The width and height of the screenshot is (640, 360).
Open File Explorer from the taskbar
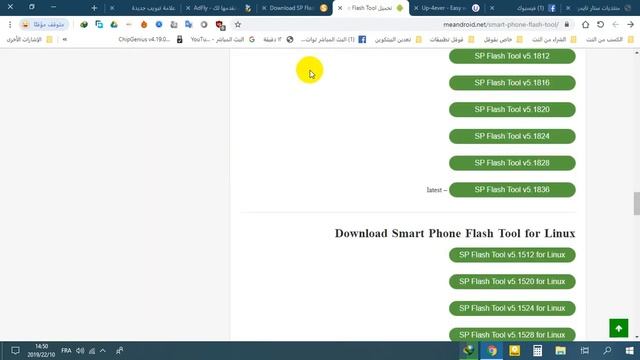pyautogui.click(x=560, y=351)
